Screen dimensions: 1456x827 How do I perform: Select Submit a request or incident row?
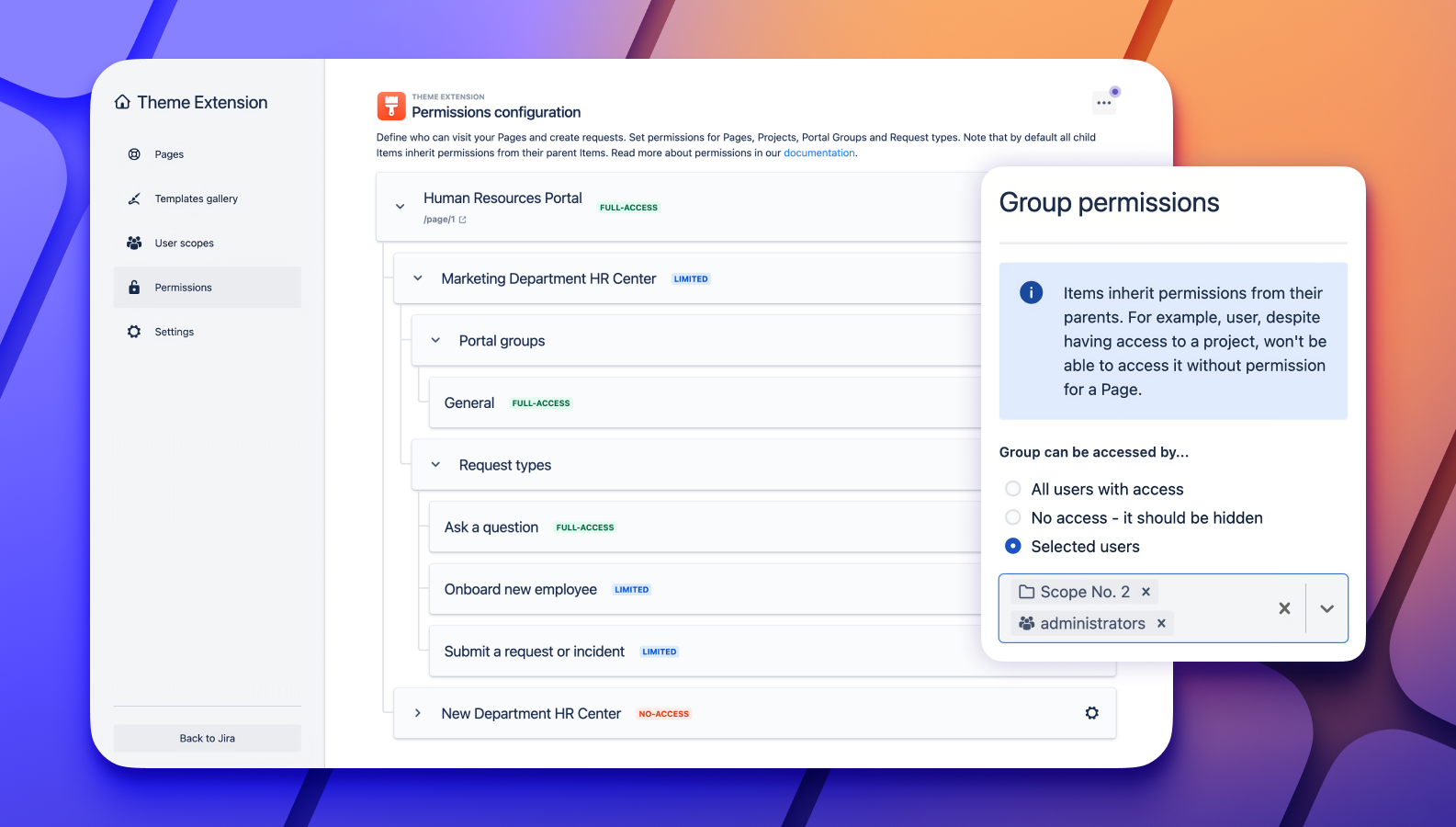click(x=773, y=651)
